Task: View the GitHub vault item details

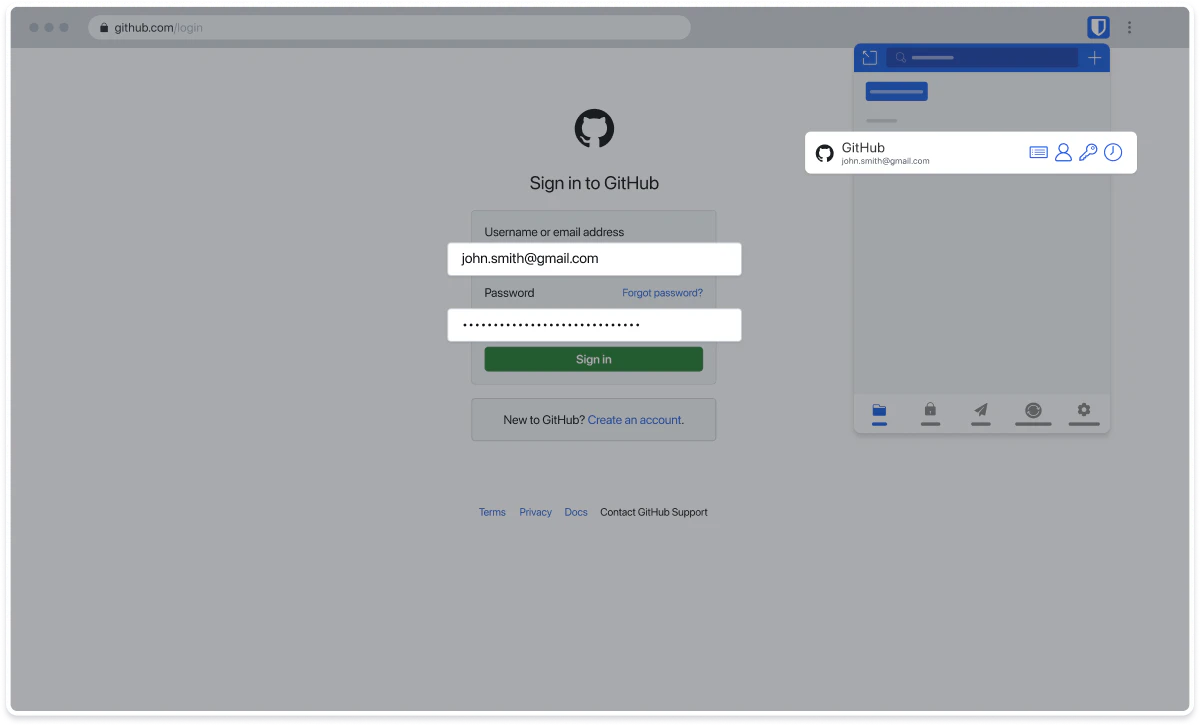Action: (1038, 152)
